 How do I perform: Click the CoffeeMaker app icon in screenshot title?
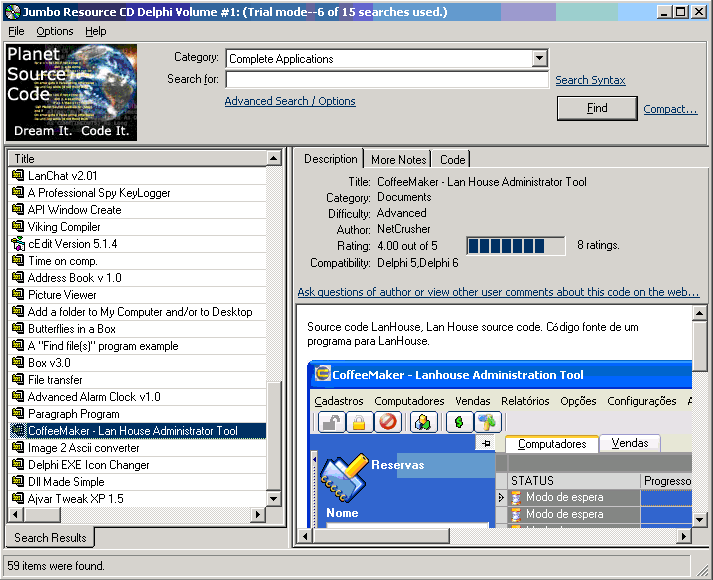[322, 374]
